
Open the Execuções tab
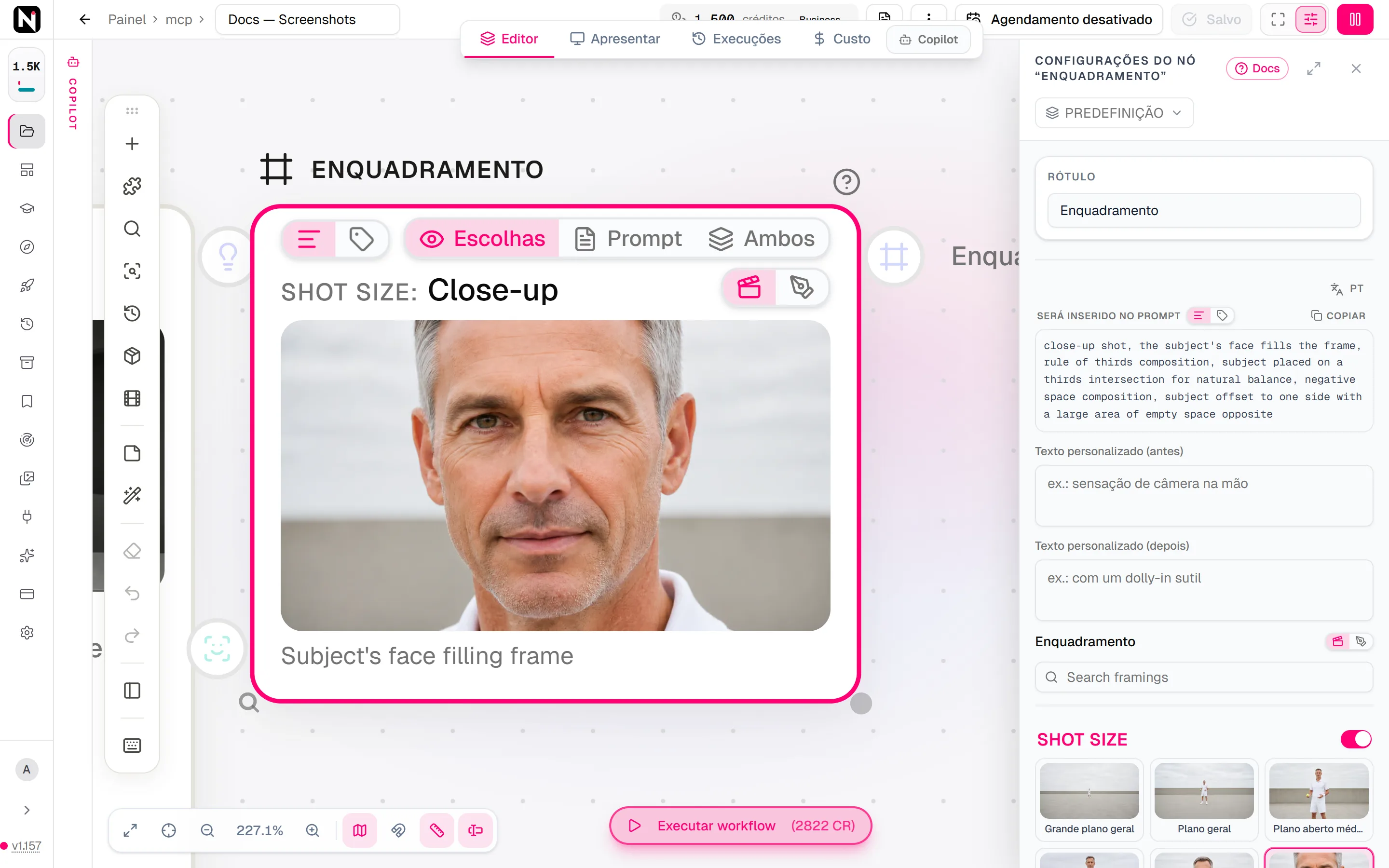(x=736, y=39)
